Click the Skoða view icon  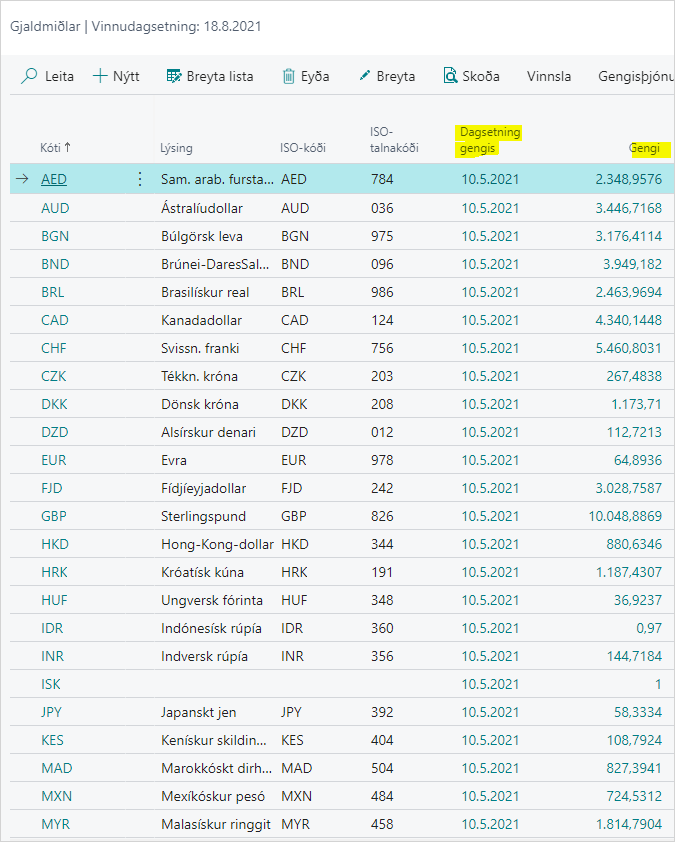(450, 76)
